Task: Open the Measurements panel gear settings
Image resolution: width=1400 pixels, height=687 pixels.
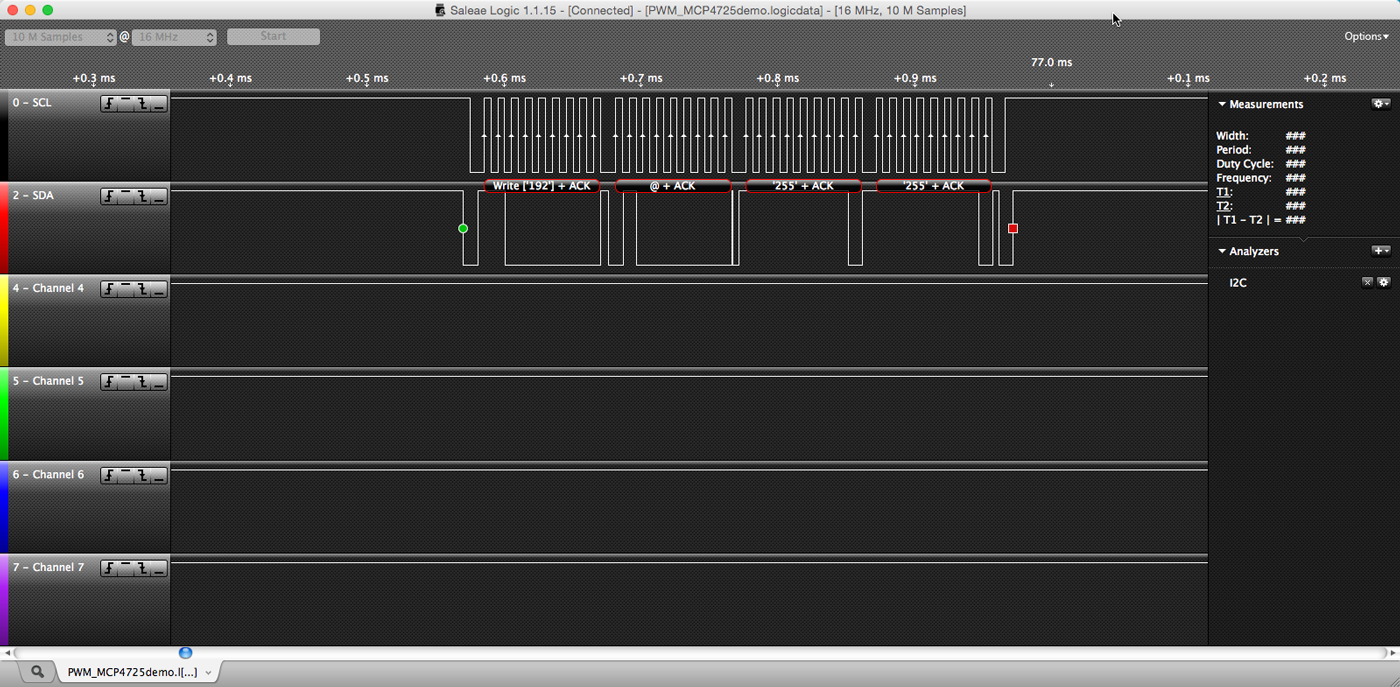Action: tap(1381, 104)
